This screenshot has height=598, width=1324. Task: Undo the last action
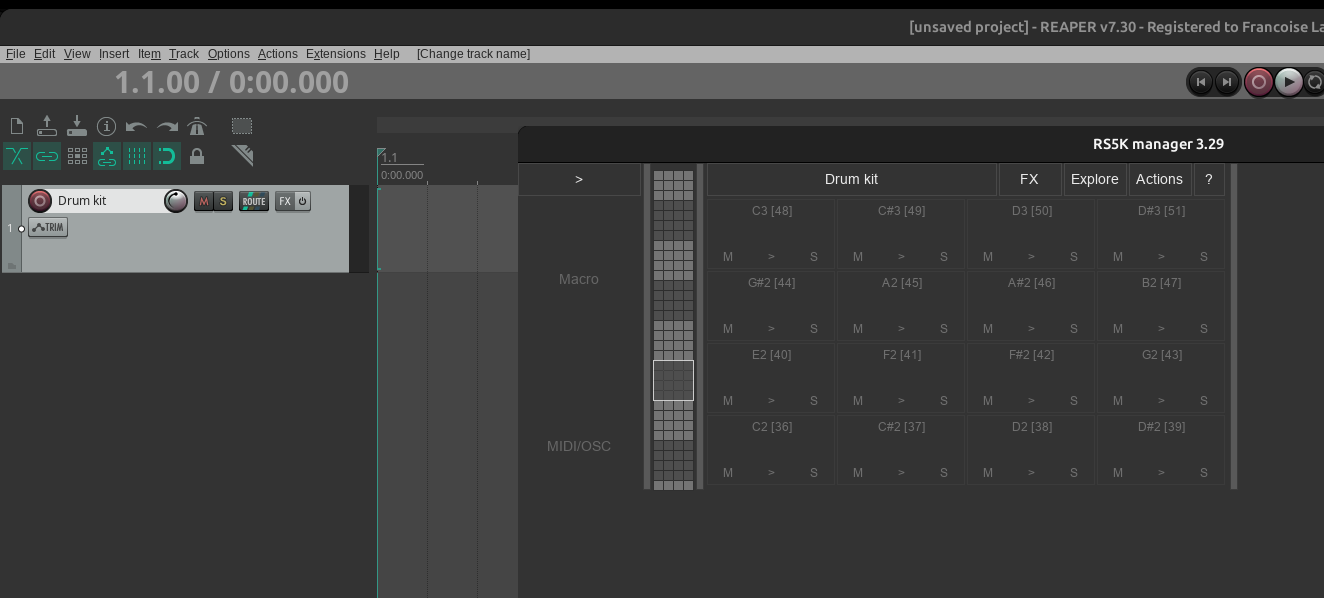(137, 126)
